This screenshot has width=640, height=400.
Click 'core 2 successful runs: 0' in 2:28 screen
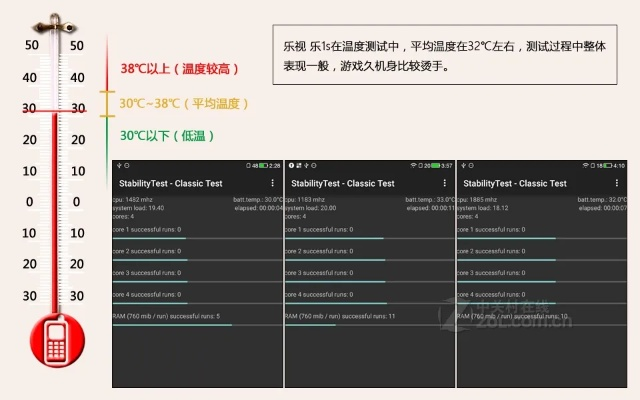tap(147, 251)
